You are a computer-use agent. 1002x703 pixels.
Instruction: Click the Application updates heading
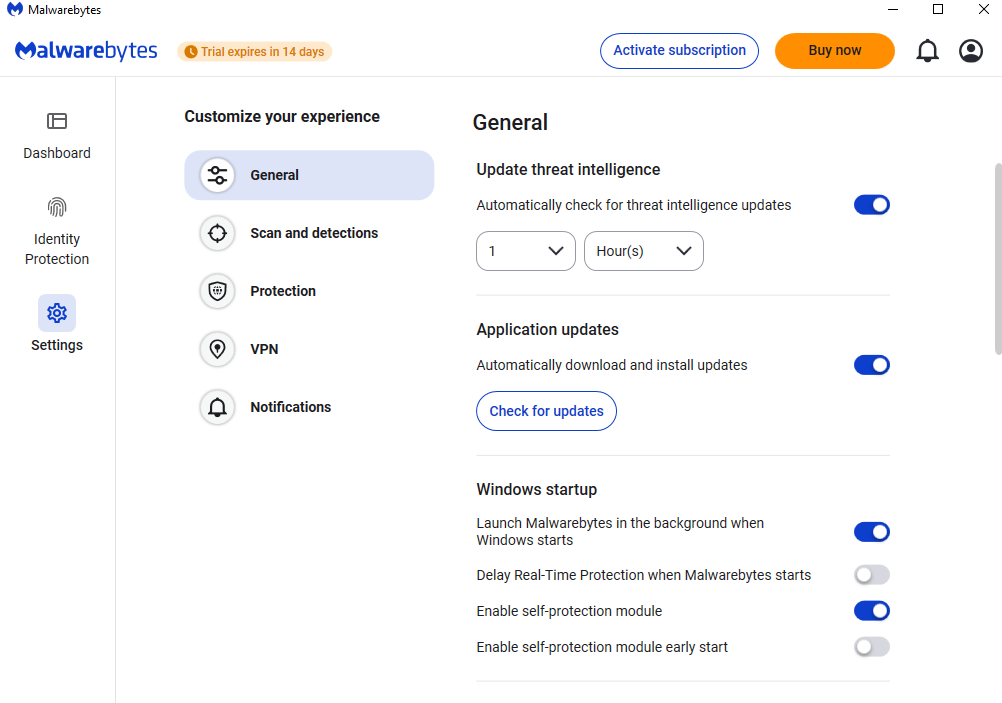tap(548, 330)
